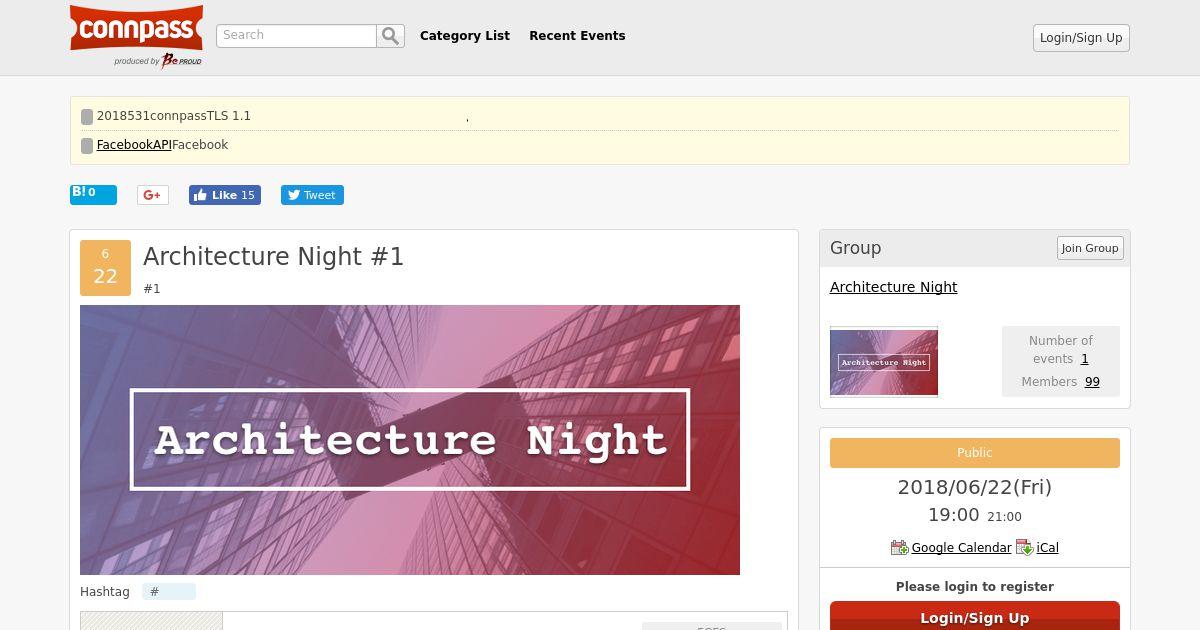
Task: Click the Twitter Tweet button
Action: click(x=312, y=195)
